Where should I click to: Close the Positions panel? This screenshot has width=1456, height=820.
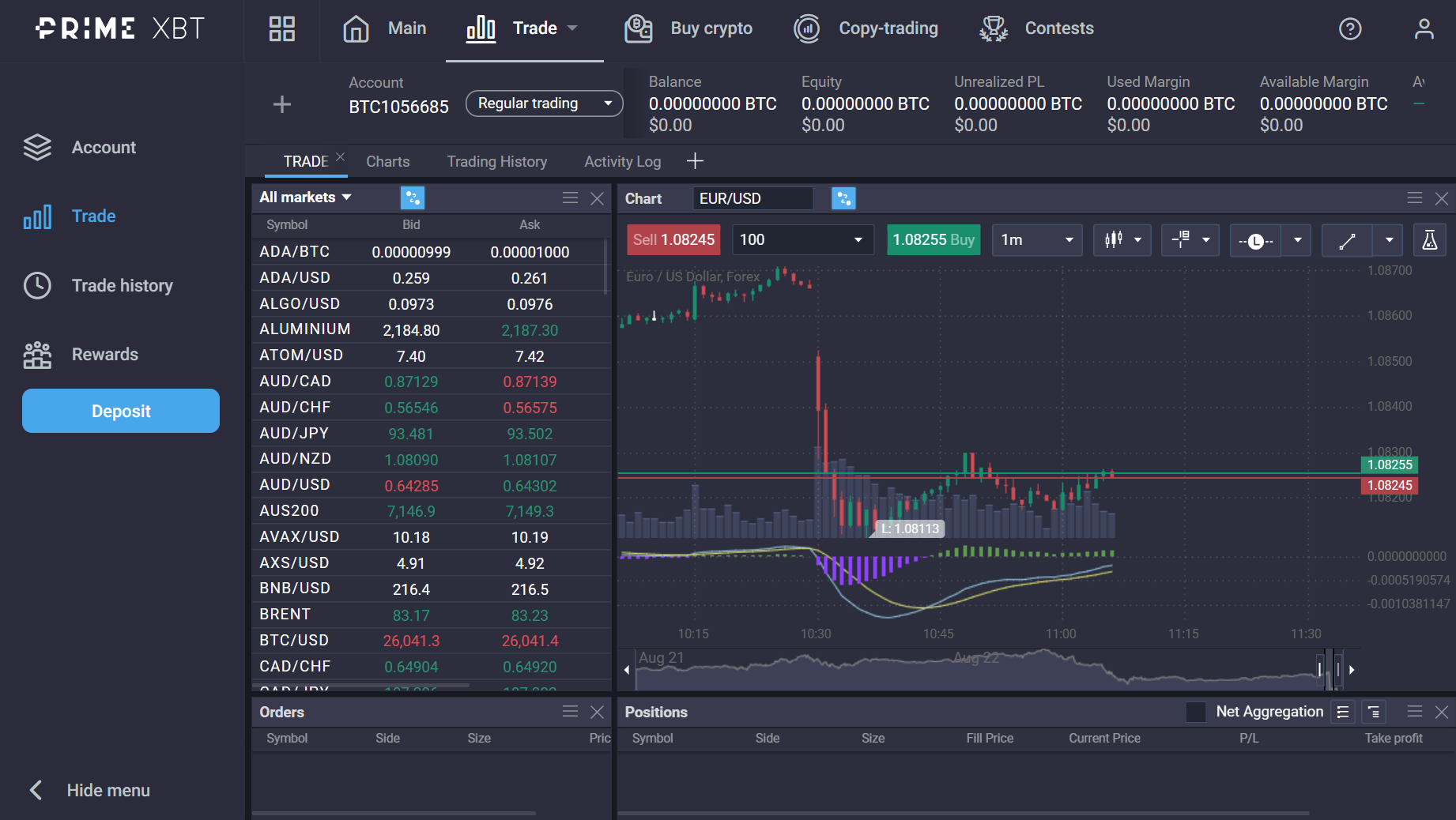pyautogui.click(x=1442, y=712)
